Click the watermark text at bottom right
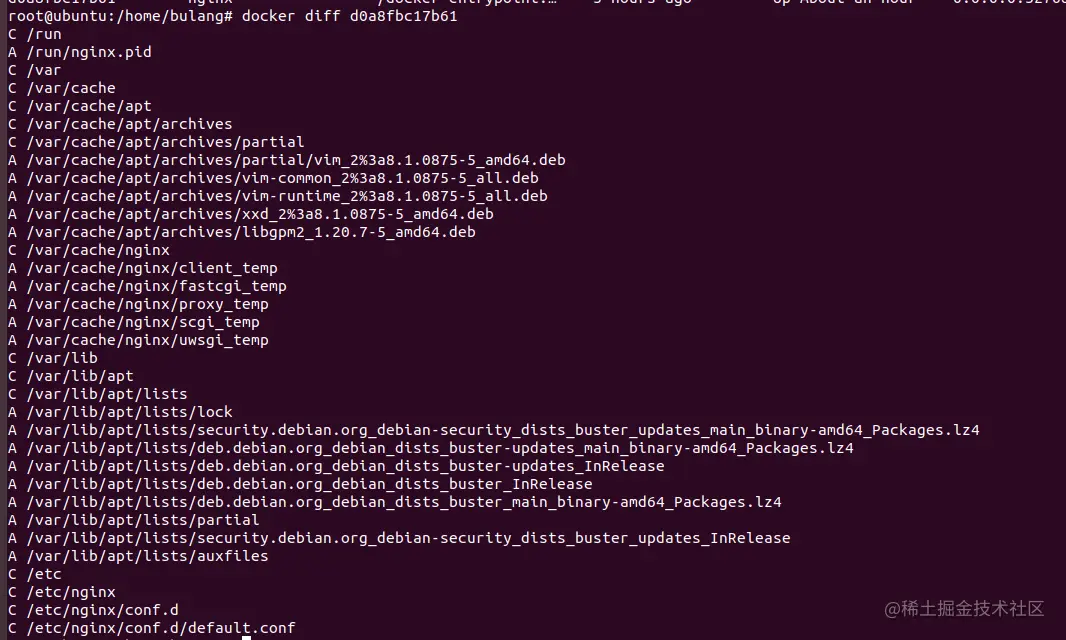1066x640 pixels. (x=963, y=608)
